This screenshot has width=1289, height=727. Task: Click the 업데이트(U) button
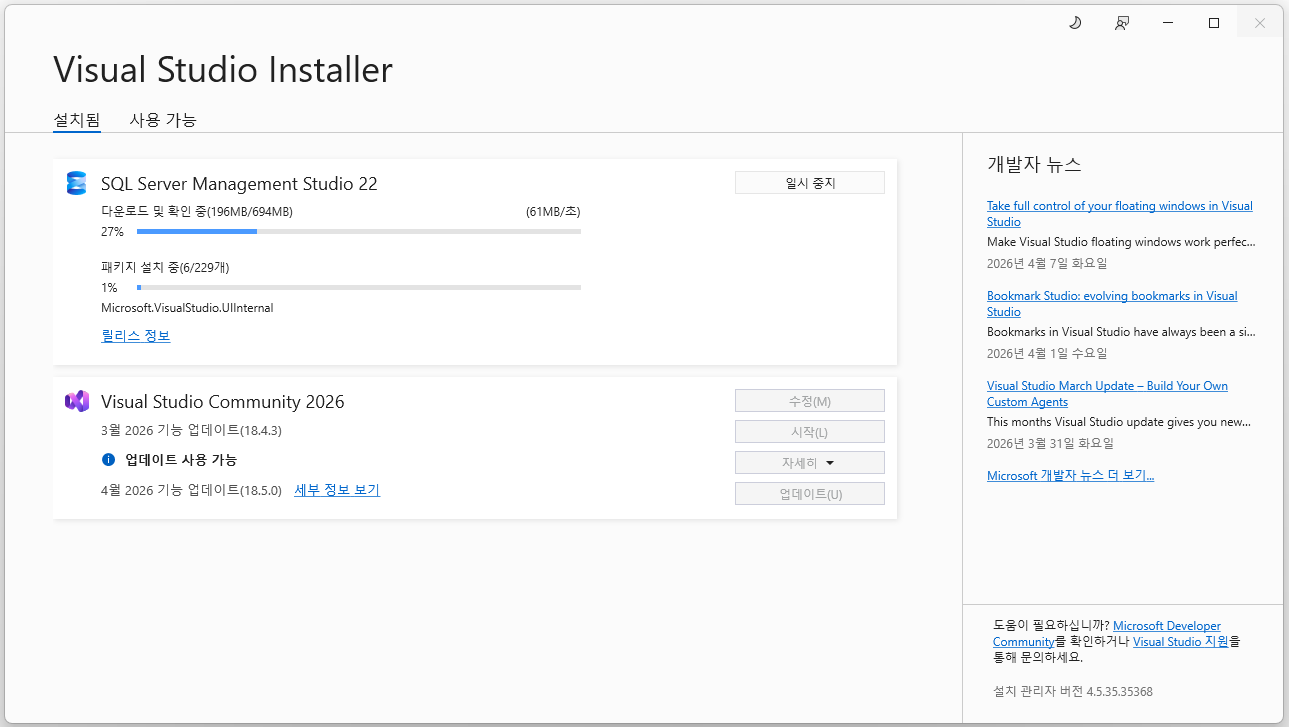click(x=810, y=494)
